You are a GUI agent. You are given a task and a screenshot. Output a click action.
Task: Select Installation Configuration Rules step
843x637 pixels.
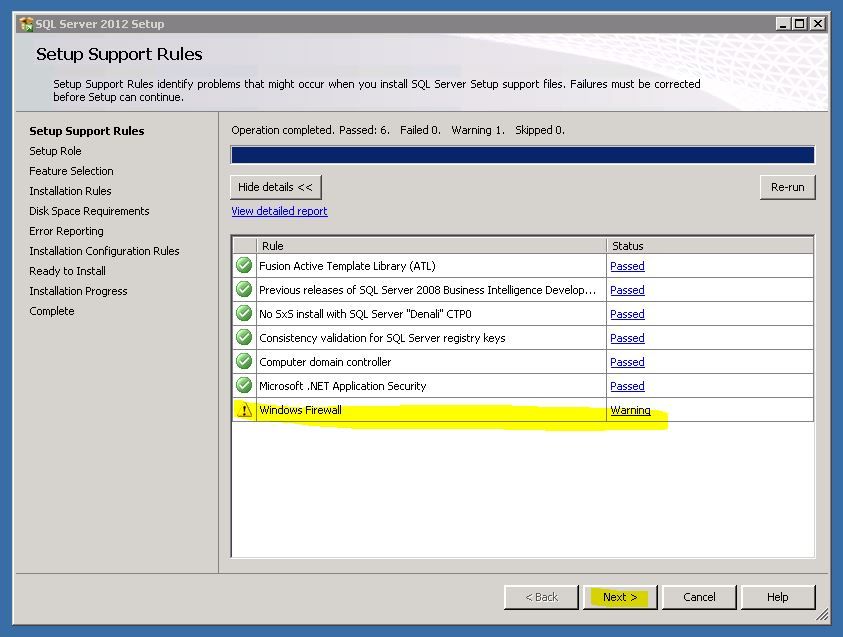click(x=104, y=251)
